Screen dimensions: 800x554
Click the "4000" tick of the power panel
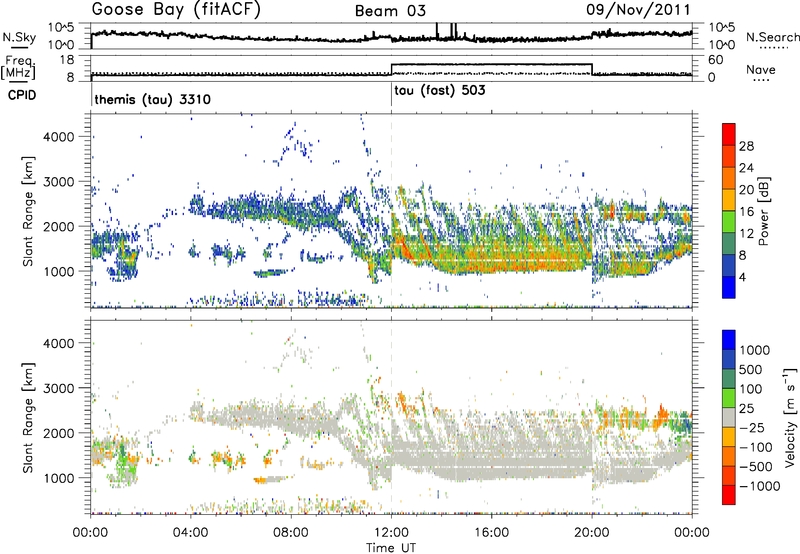pos(58,137)
